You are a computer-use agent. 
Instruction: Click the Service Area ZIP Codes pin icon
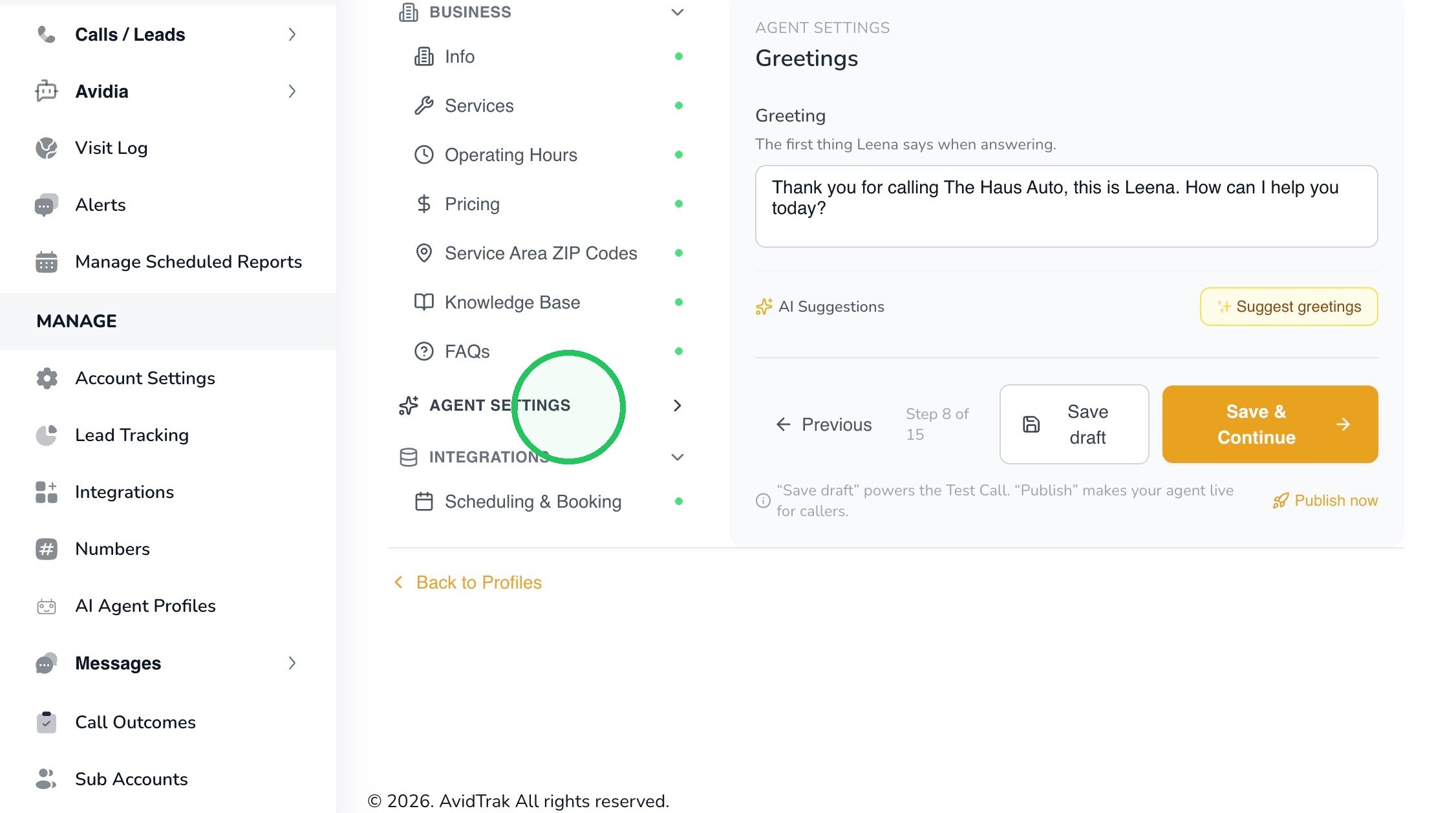(x=423, y=253)
